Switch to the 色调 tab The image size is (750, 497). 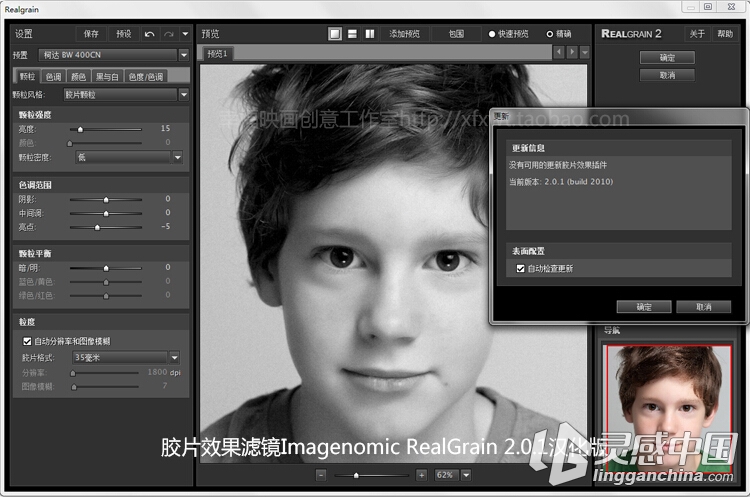click(53, 77)
